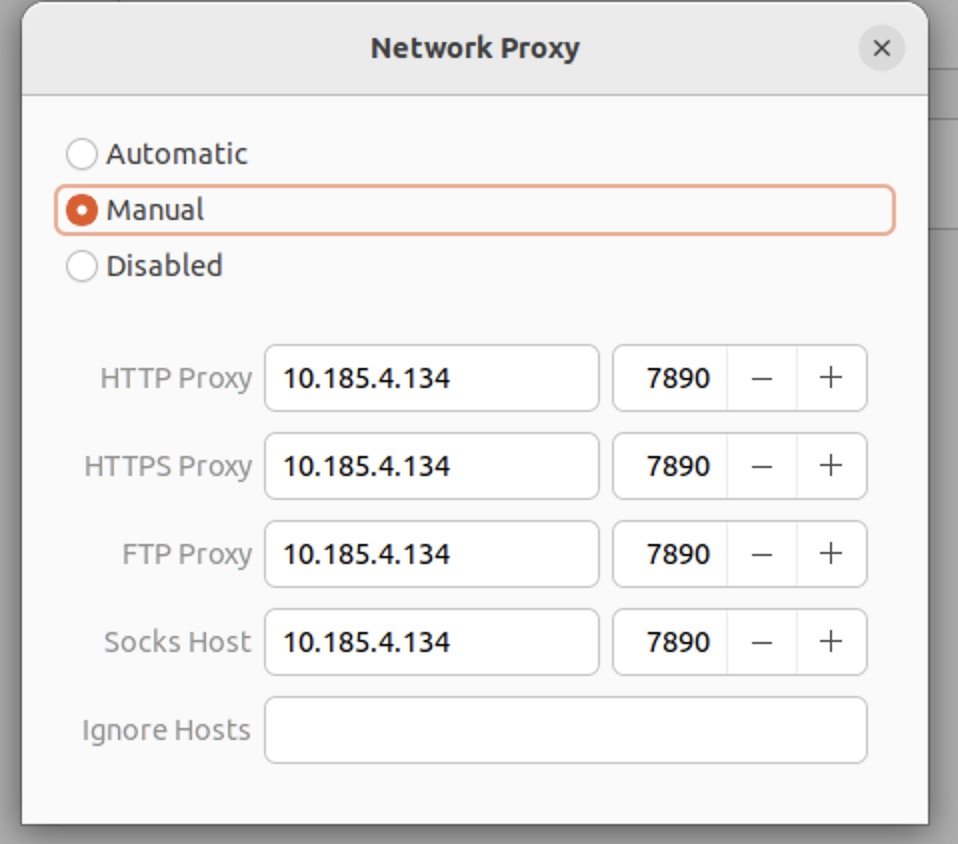Click the empty Ignore Hosts field
This screenshot has width=958, height=844.
(566, 730)
